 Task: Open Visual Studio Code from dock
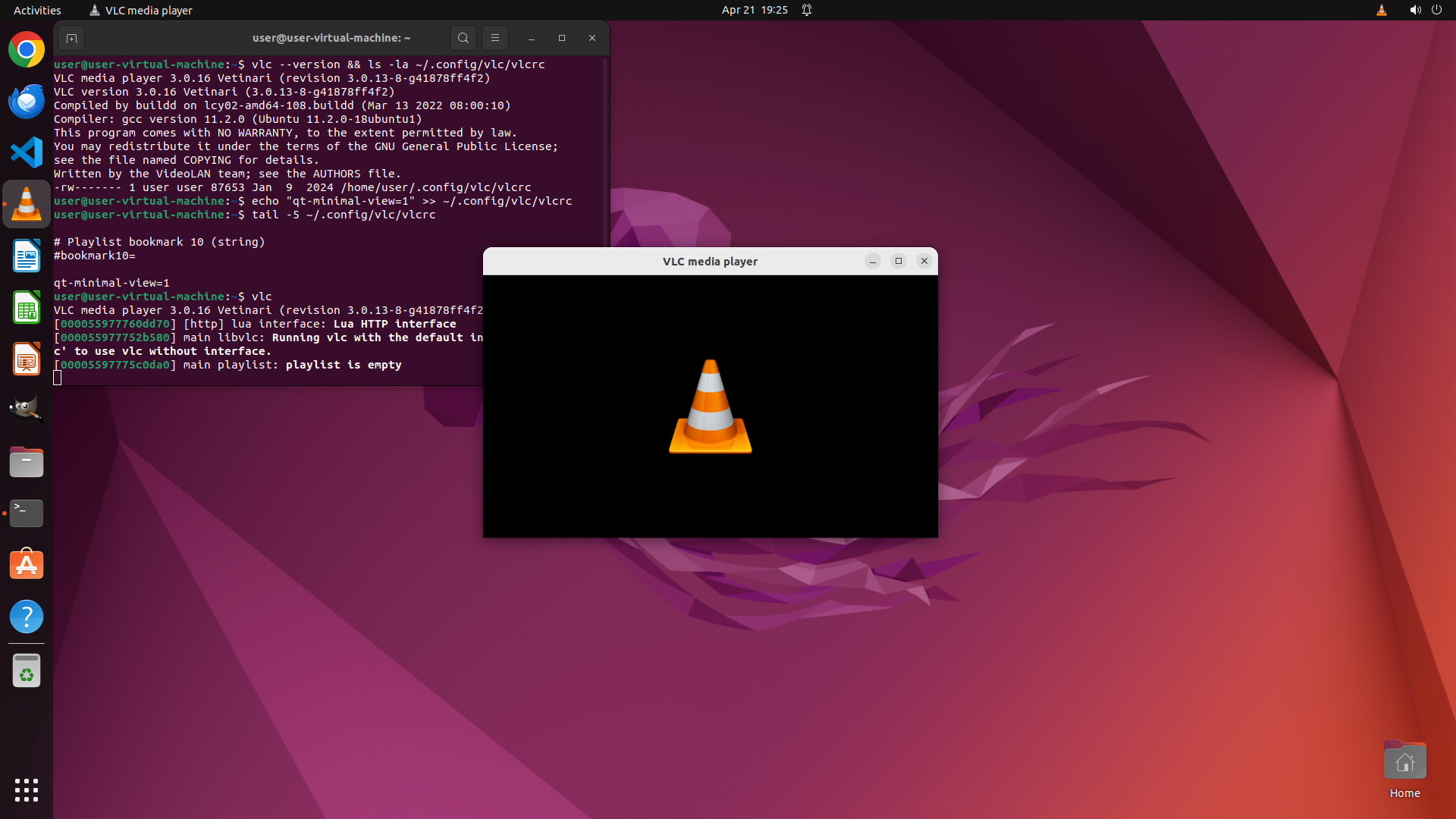(27, 152)
